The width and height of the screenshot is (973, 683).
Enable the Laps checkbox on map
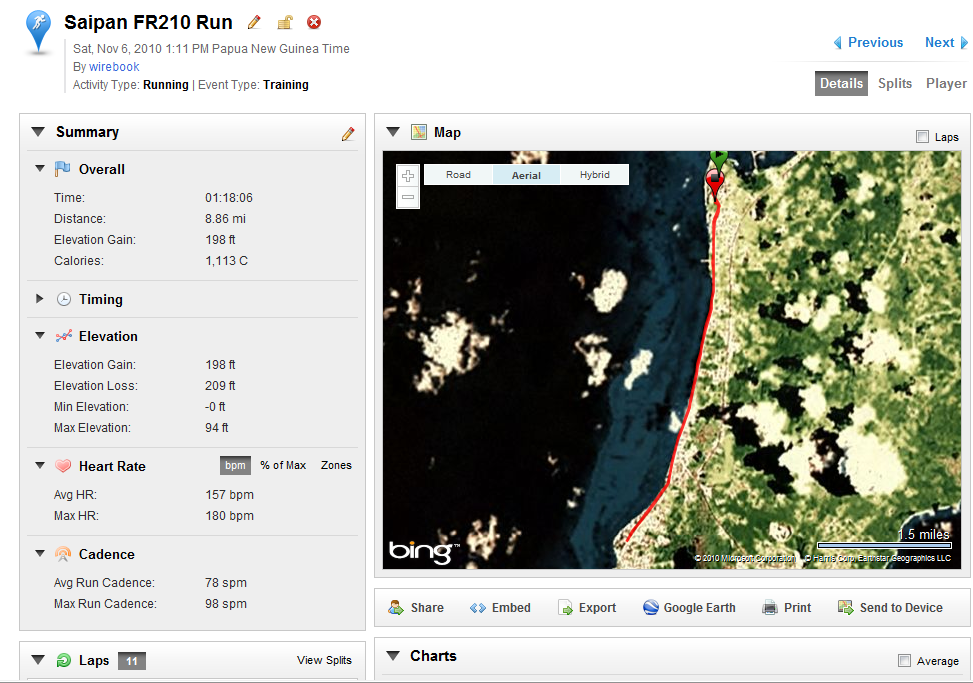point(922,136)
